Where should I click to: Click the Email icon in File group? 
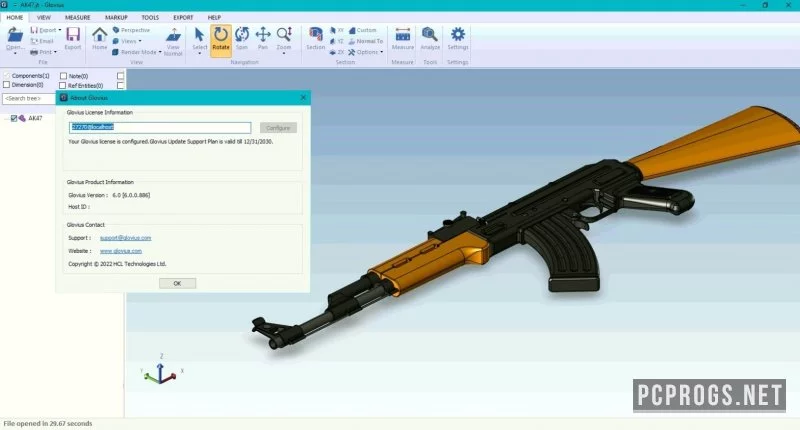coord(34,41)
